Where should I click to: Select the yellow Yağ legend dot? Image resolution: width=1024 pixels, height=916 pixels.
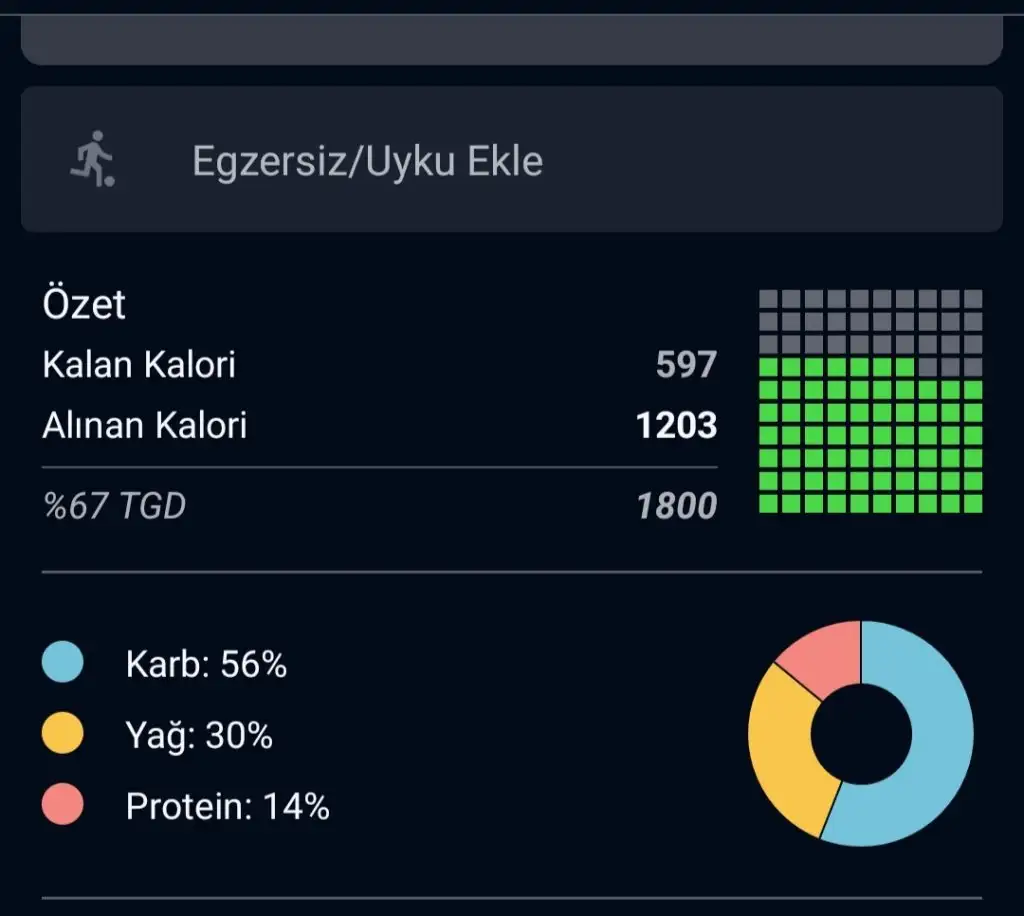[63, 733]
